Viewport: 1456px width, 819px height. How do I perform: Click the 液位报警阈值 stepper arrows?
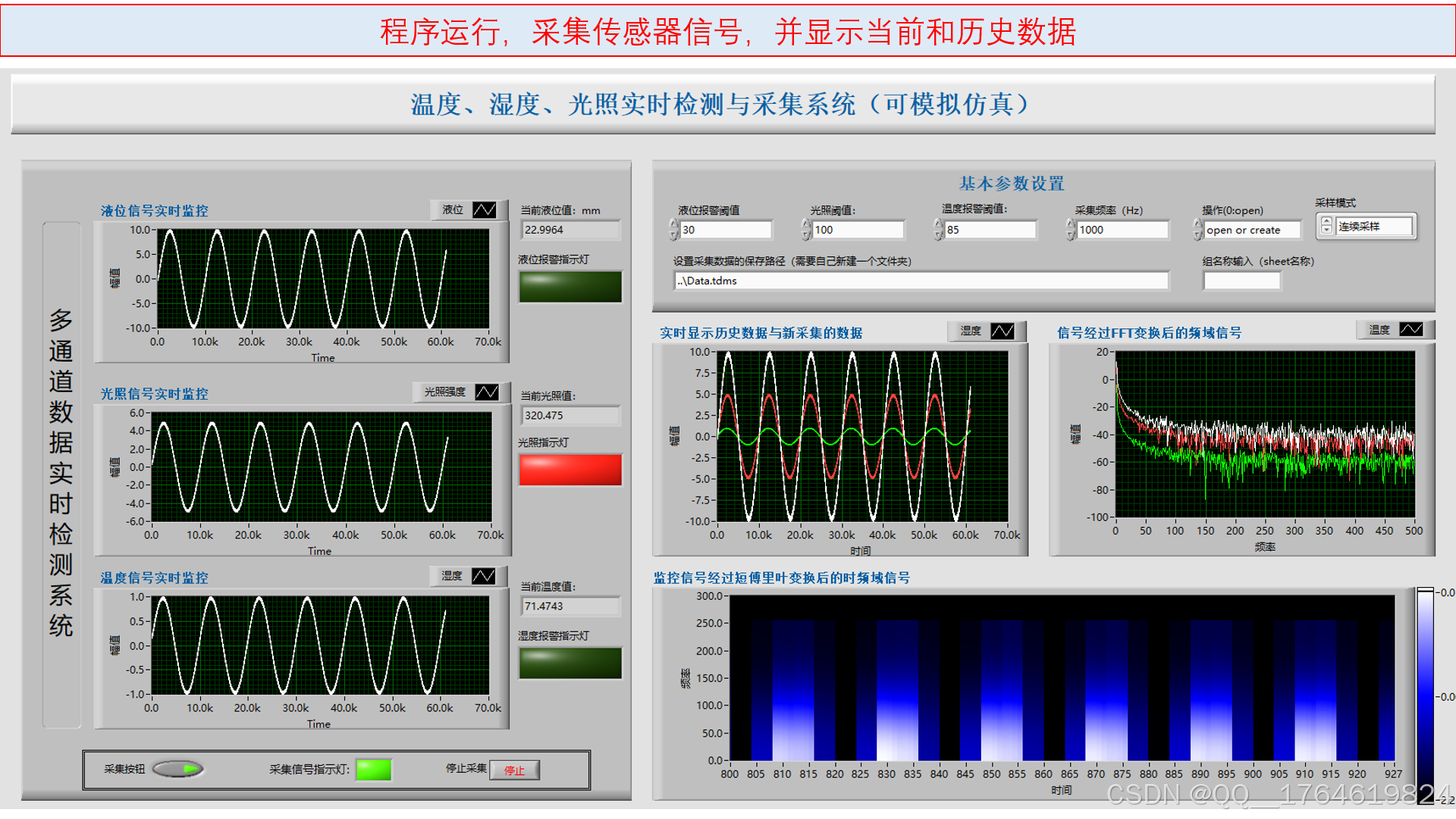coord(674,230)
